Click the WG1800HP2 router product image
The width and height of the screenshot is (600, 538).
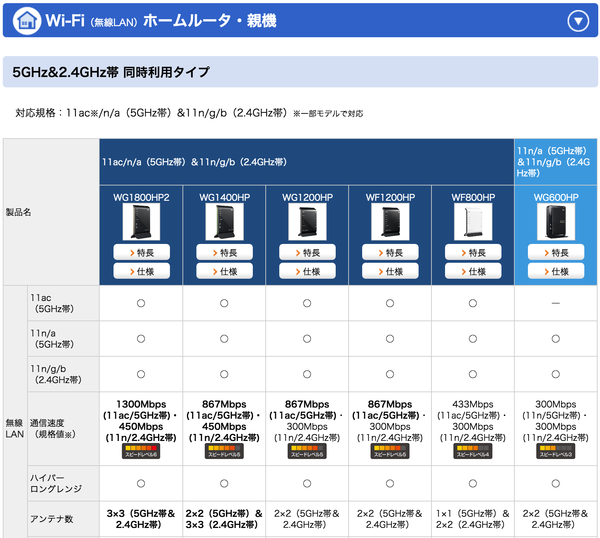point(141,222)
